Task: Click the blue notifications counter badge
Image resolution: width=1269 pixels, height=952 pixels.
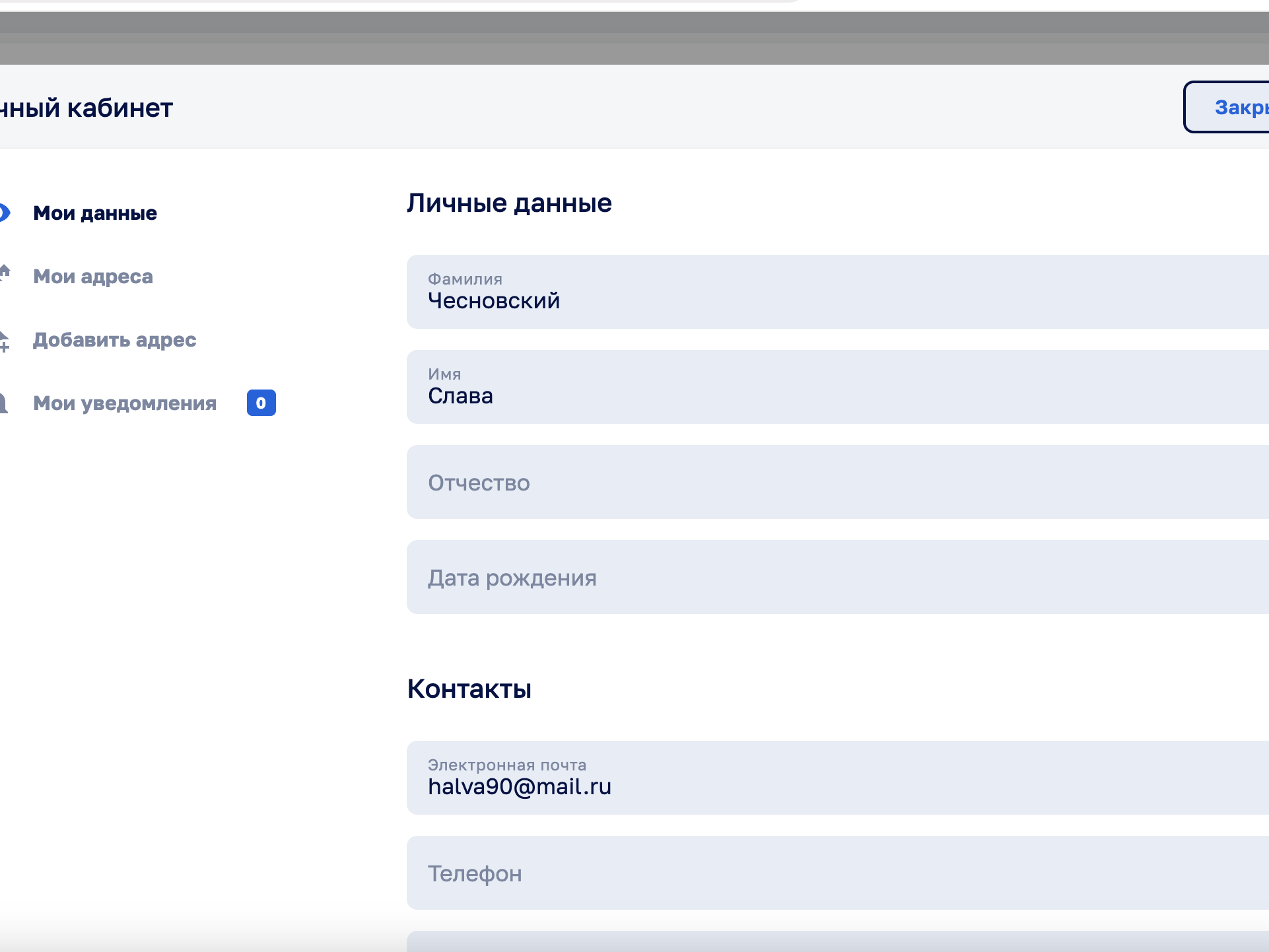Action: (x=261, y=403)
